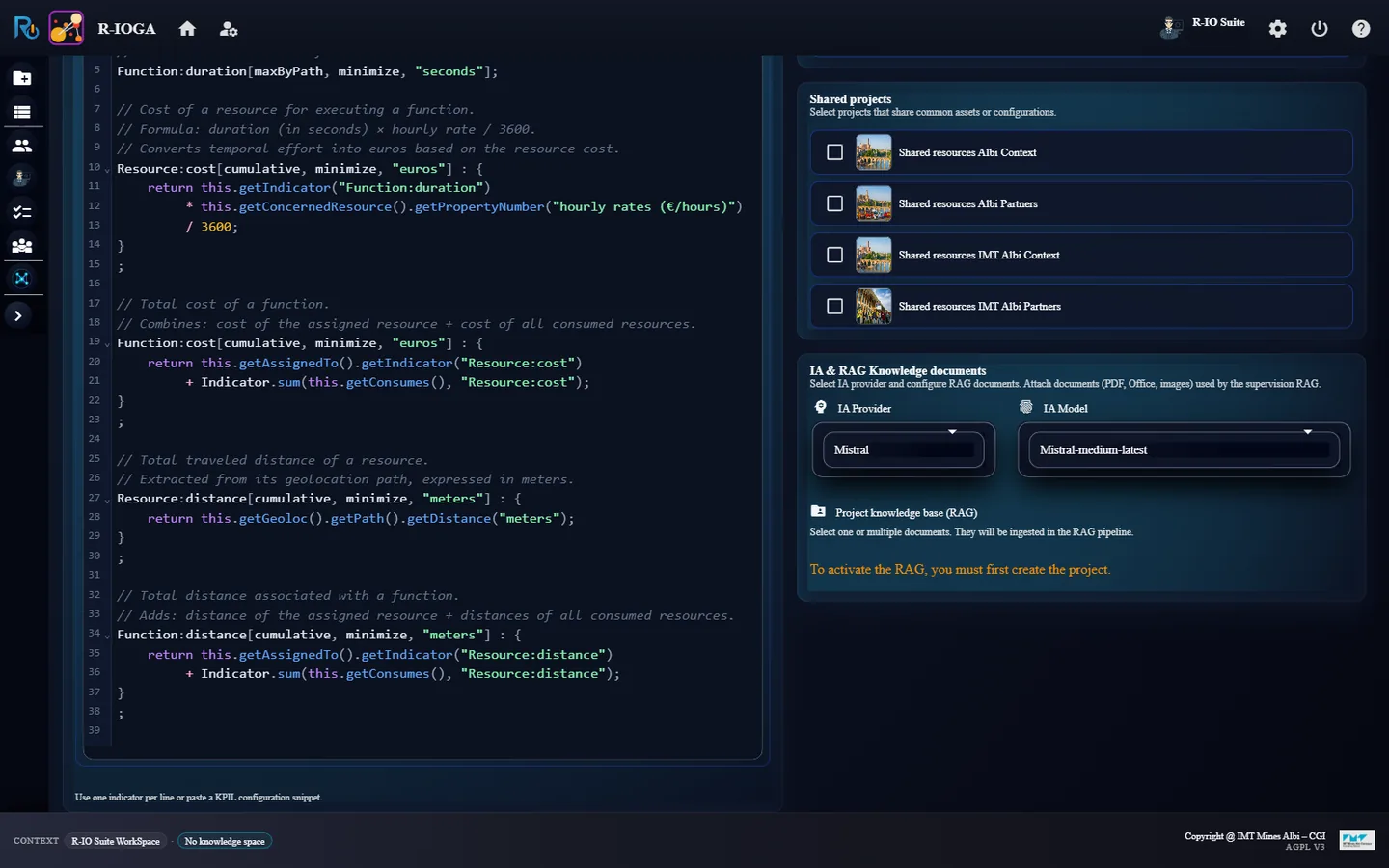
Task: Click the power logout icon
Action: [x=1320, y=29]
